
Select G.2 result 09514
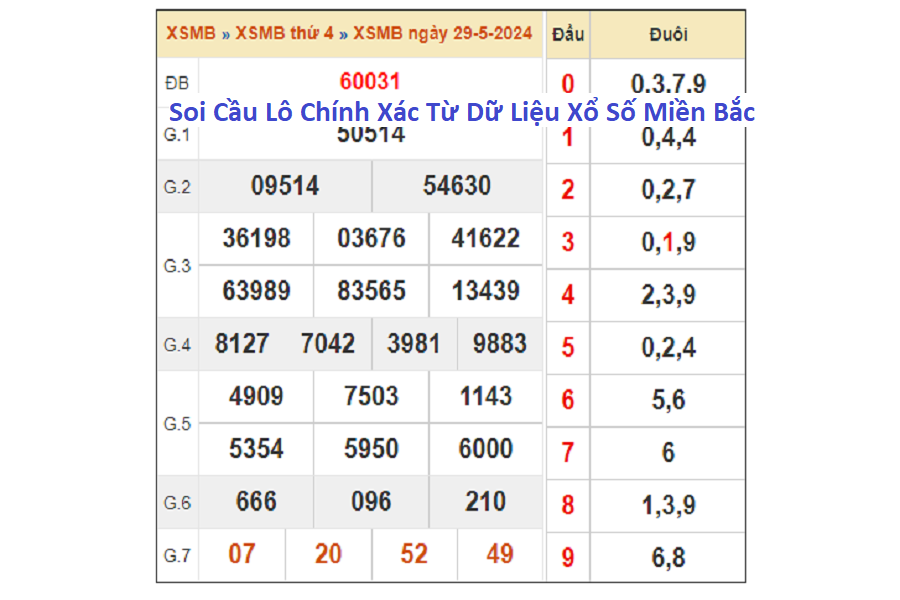285,186
